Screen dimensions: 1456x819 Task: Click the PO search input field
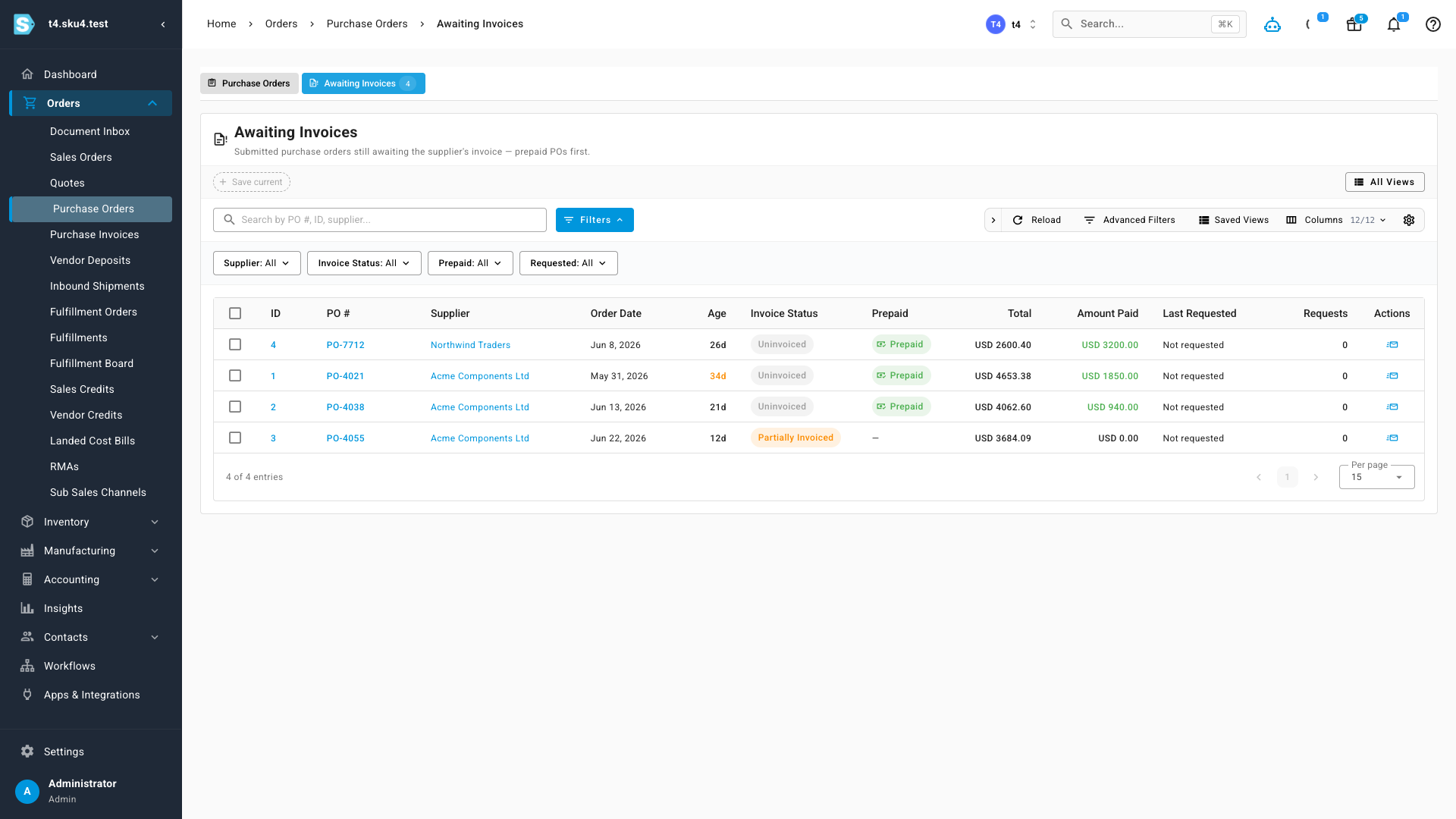click(380, 220)
